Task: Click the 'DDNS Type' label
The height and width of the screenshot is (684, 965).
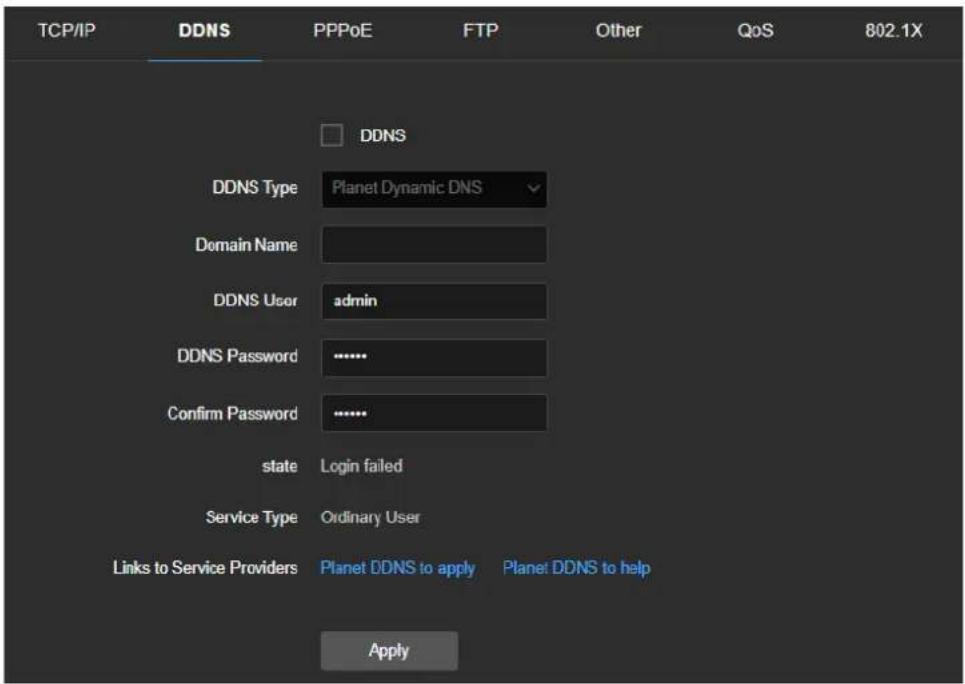Action: point(255,188)
